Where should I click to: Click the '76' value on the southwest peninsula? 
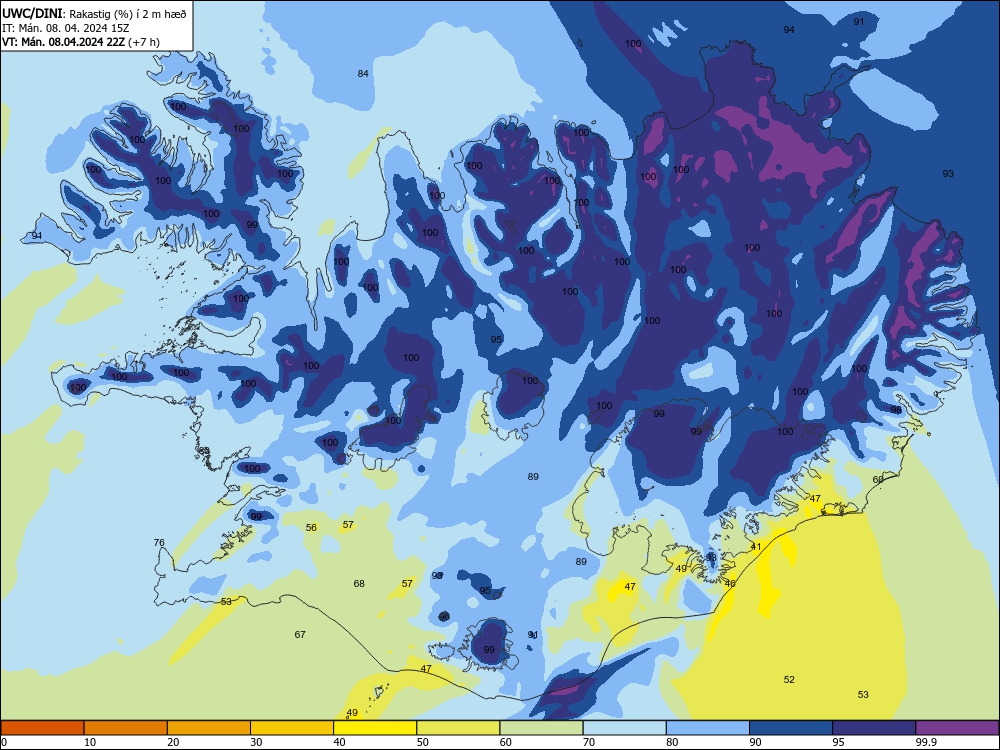point(159,543)
